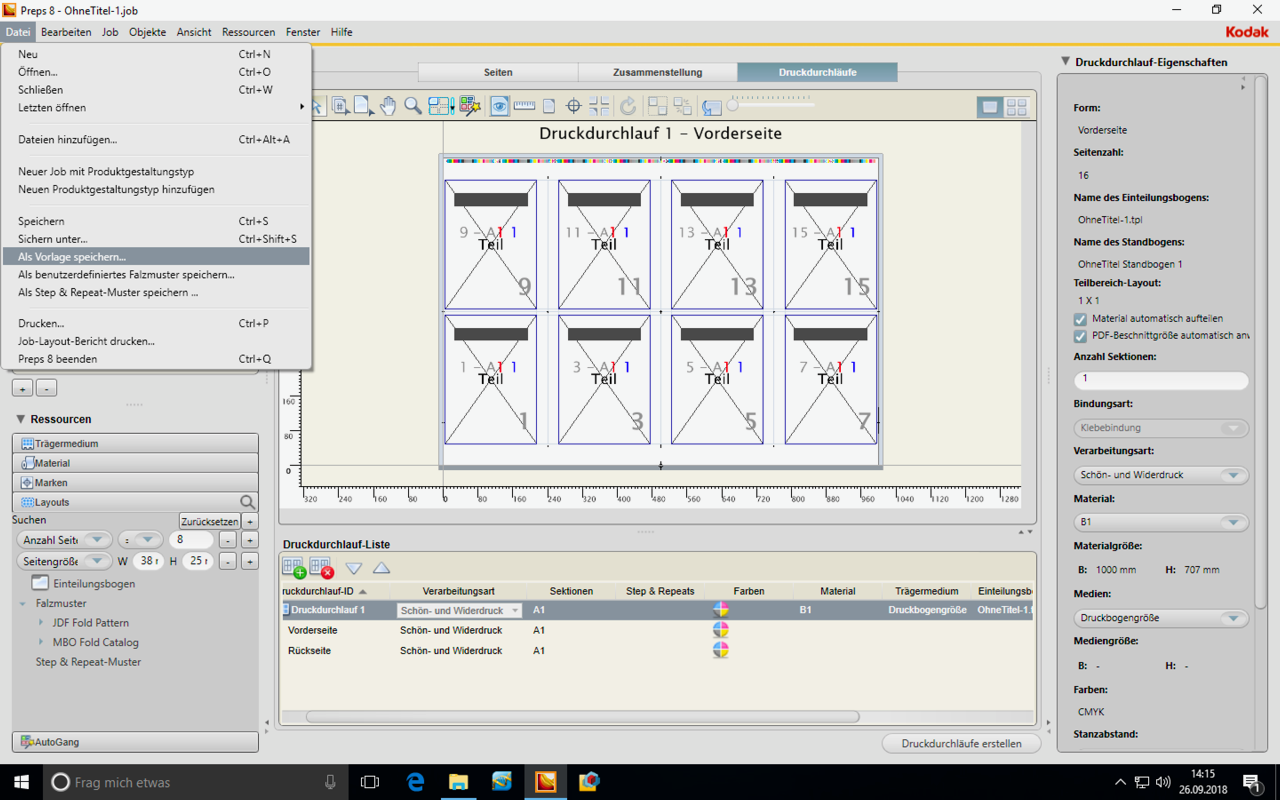Click the 'Druckdurchläufe erstellen' button

[961, 743]
